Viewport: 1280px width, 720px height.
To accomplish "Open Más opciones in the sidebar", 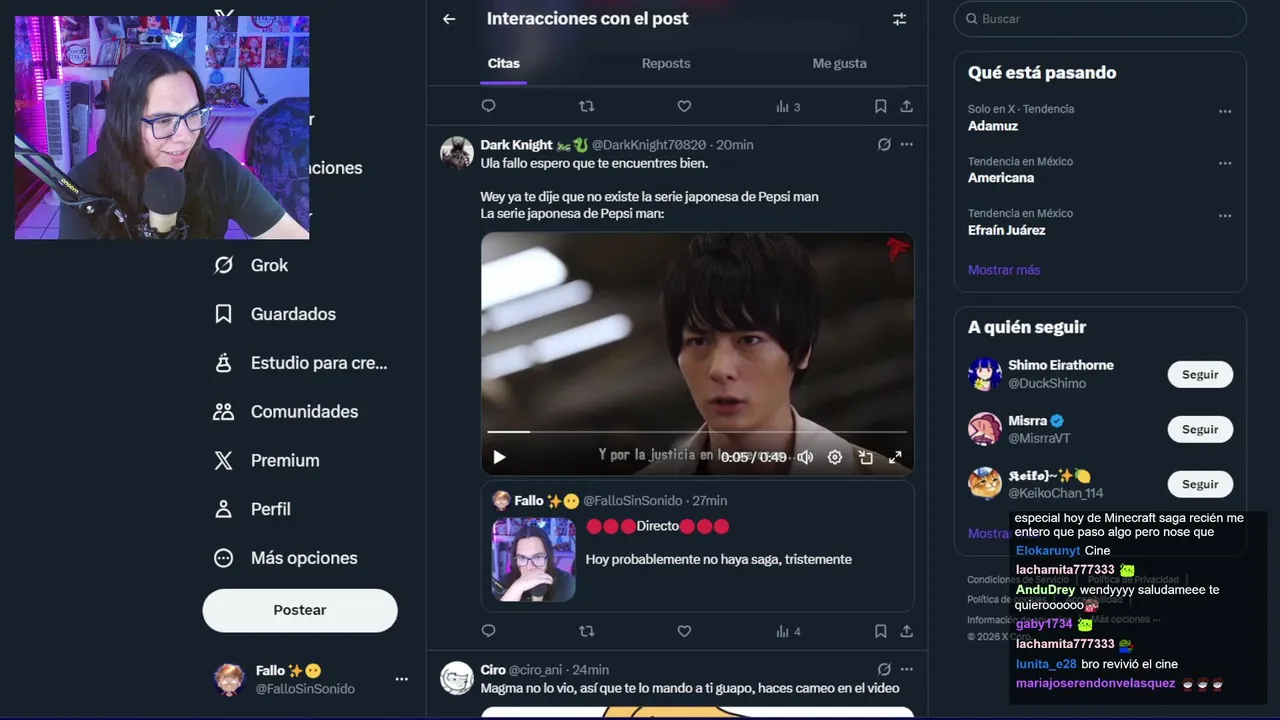I will (x=287, y=558).
